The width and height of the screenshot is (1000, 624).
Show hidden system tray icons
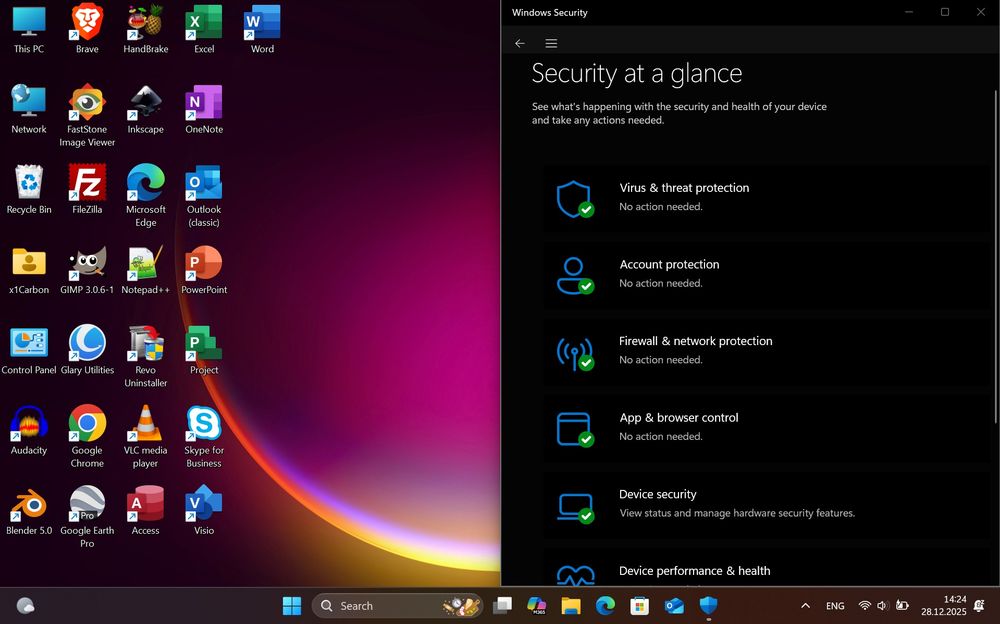[x=805, y=605]
